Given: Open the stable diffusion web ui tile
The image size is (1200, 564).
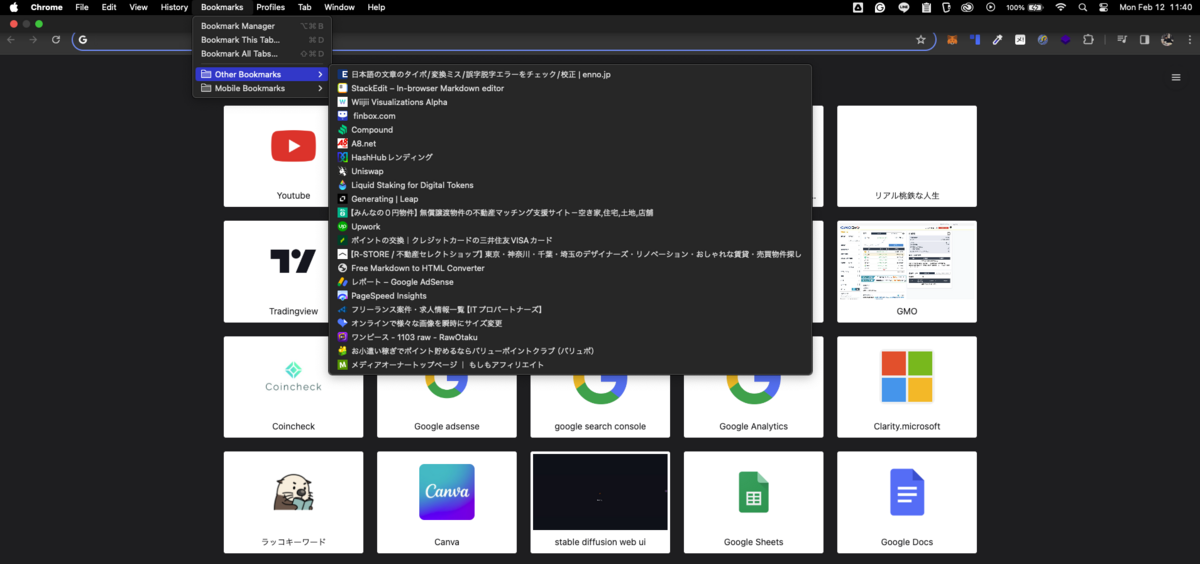Looking at the screenshot, I should click(x=600, y=502).
